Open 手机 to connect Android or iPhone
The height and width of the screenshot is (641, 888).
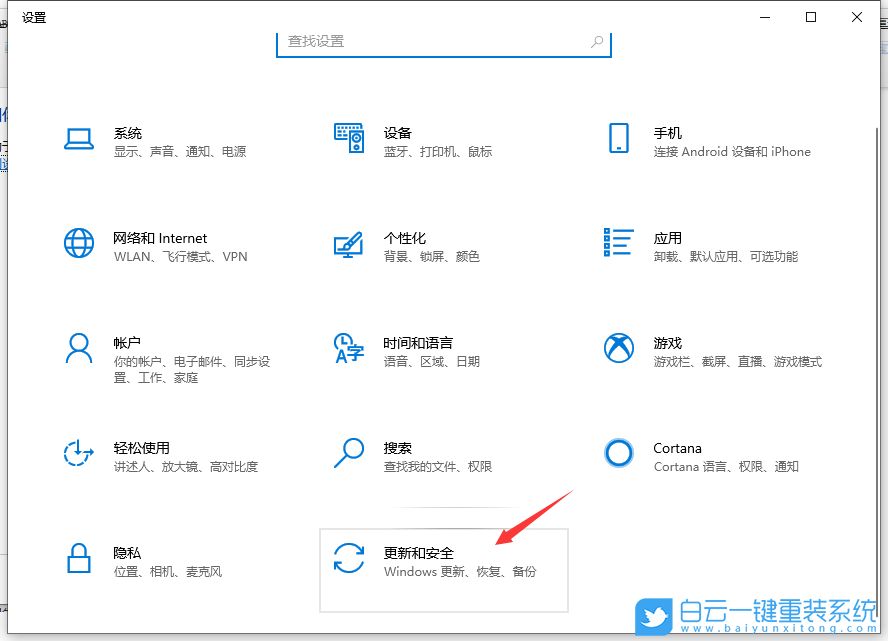pyautogui.click(x=668, y=140)
